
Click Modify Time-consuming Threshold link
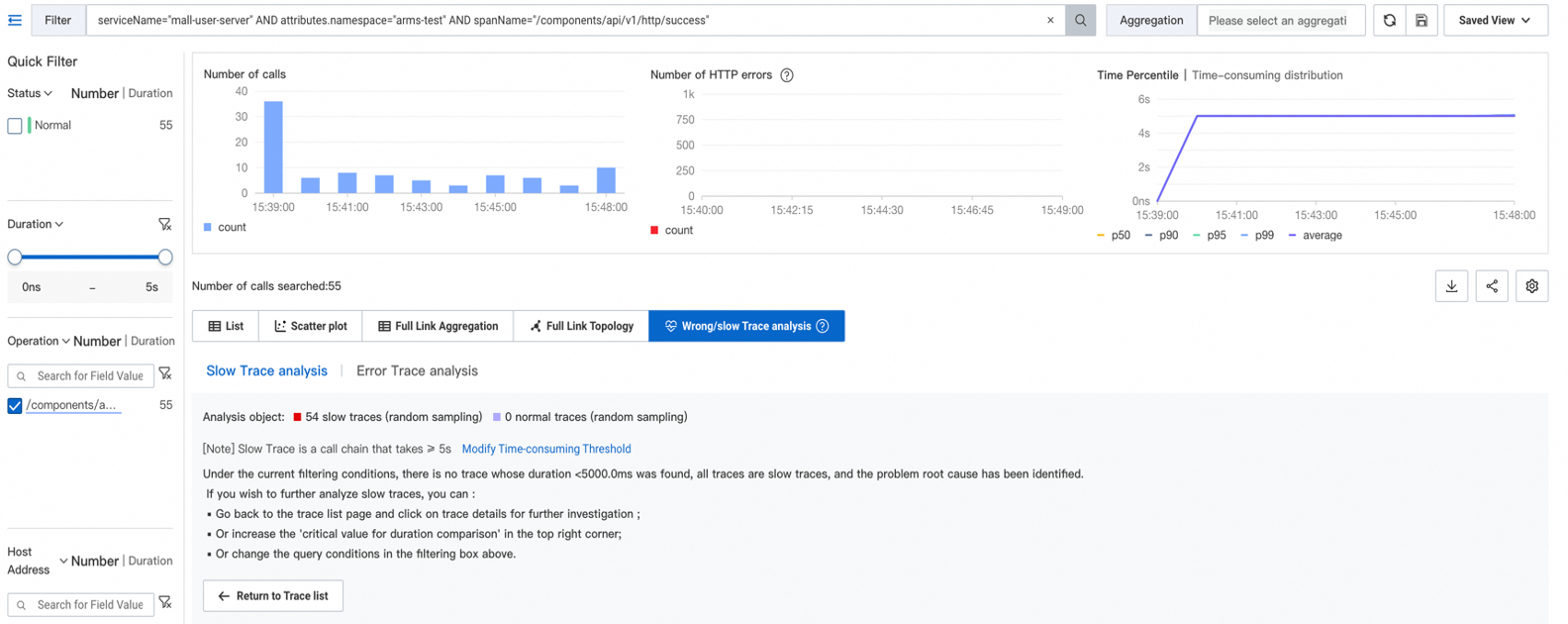tap(545, 449)
